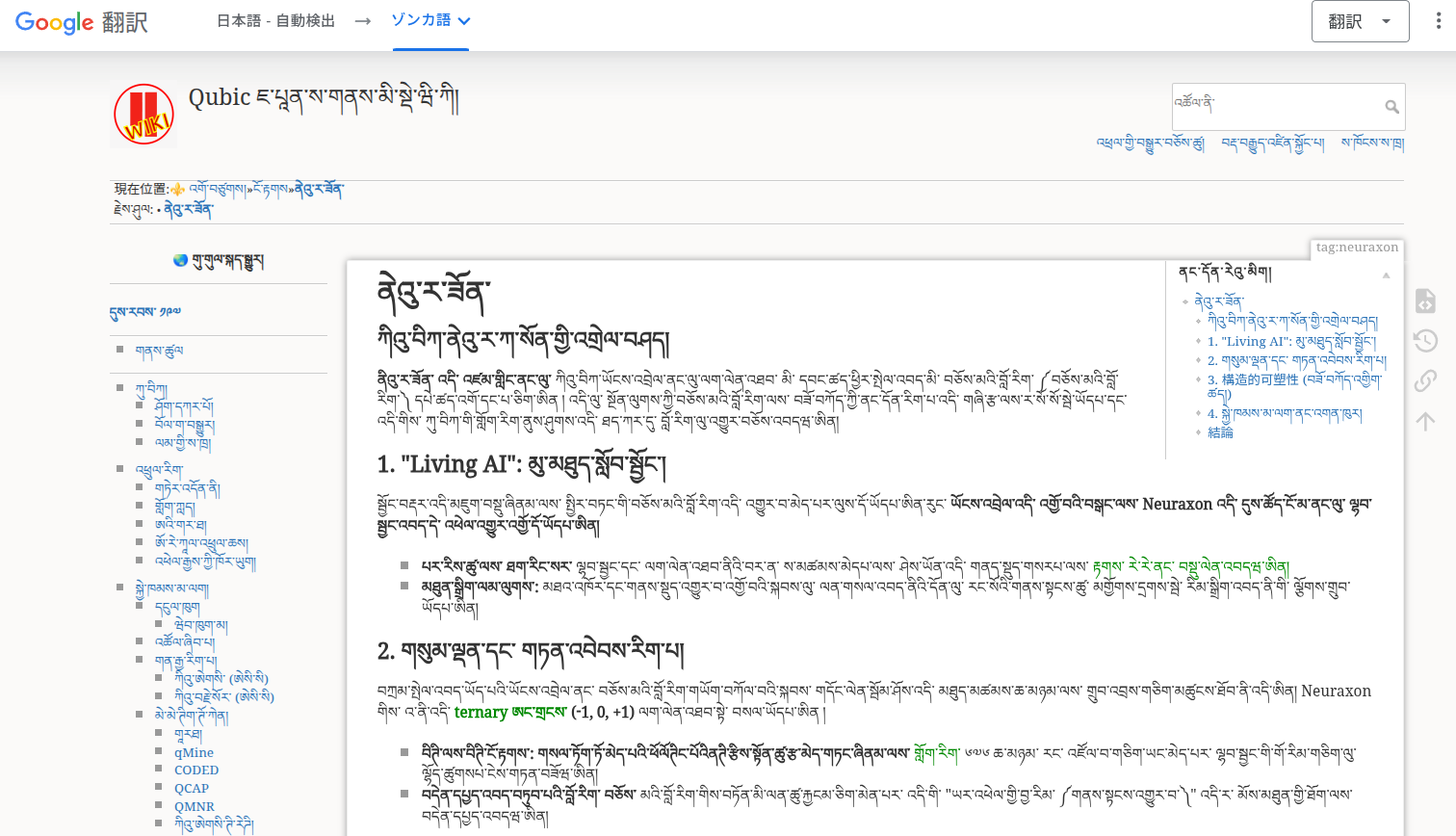Viewport: 1456px width, 836px height.
Task: Collapse the table of contents panel
Action: pyautogui.click(x=1386, y=275)
